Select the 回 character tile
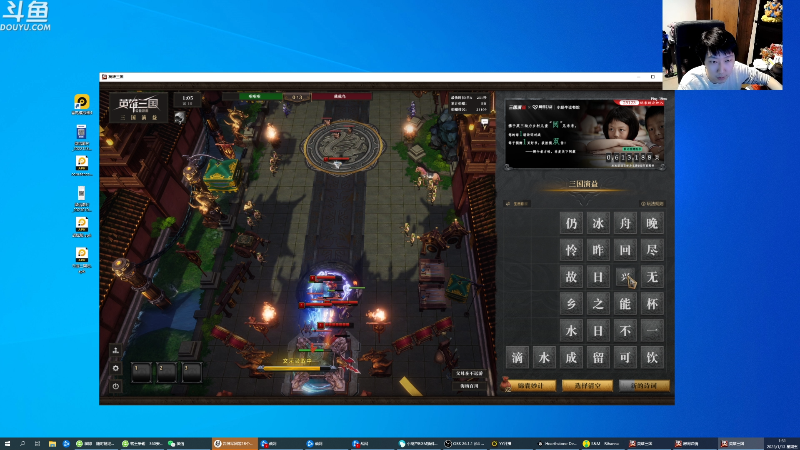The width and height of the screenshot is (800, 450). [625, 250]
